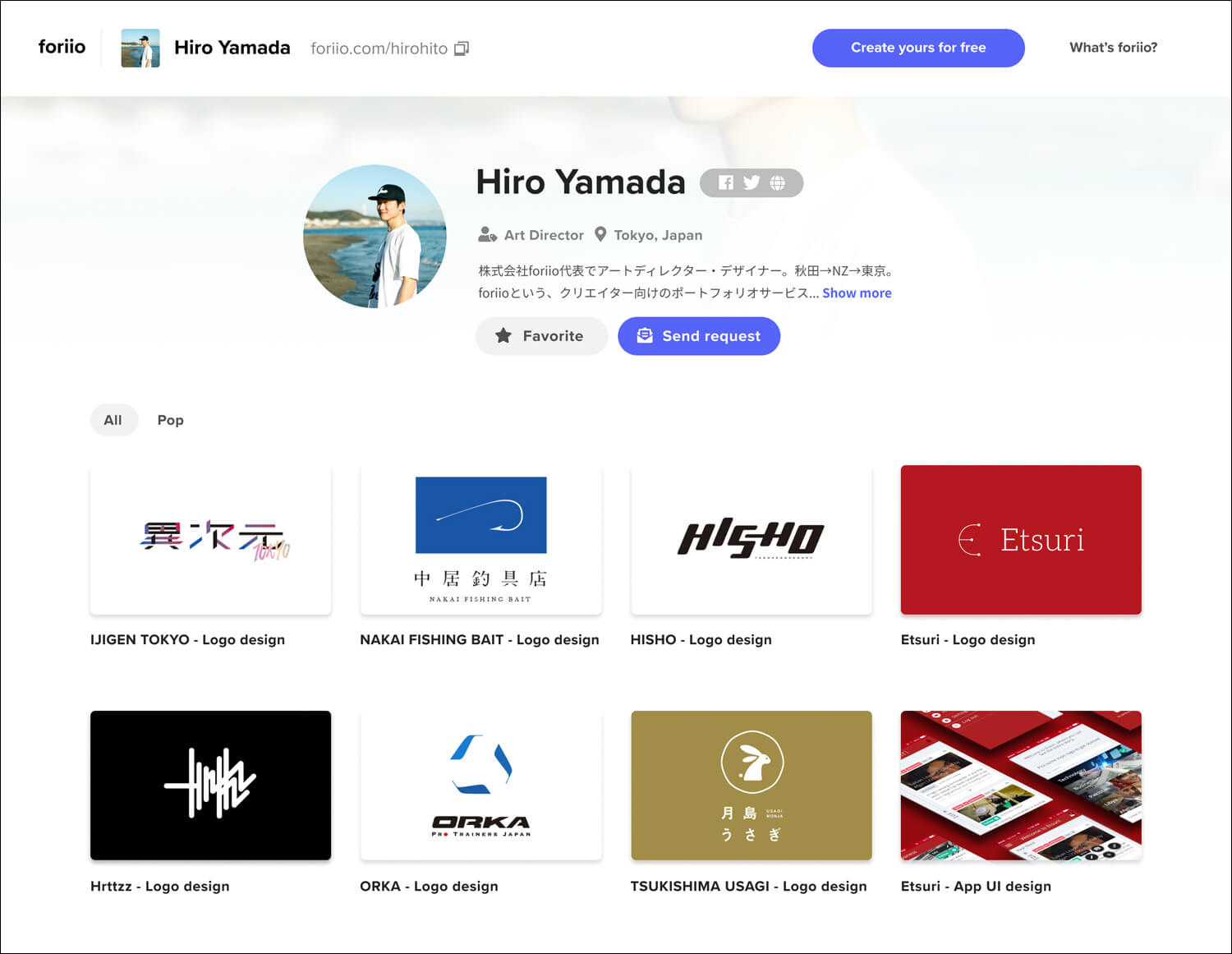
Task: Open the Twitter profile icon
Action: click(752, 182)
